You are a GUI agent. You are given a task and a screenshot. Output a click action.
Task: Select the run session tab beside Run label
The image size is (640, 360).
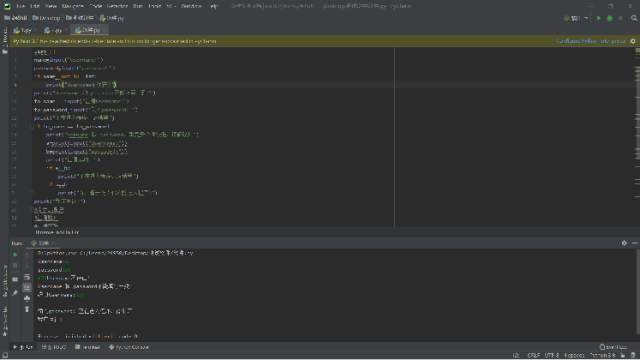coord(42,243)
